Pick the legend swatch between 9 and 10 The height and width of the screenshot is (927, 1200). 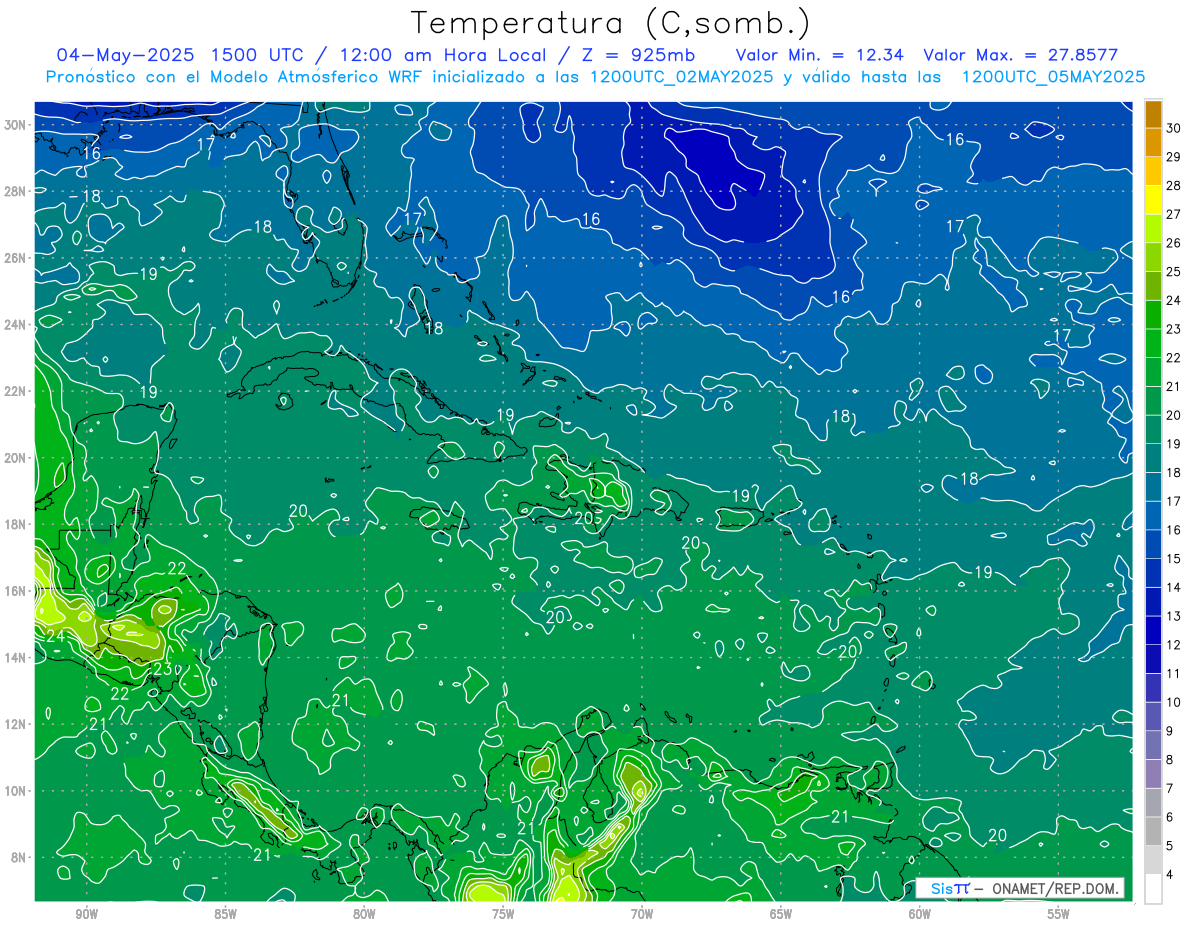click(x=1153, y=716)
